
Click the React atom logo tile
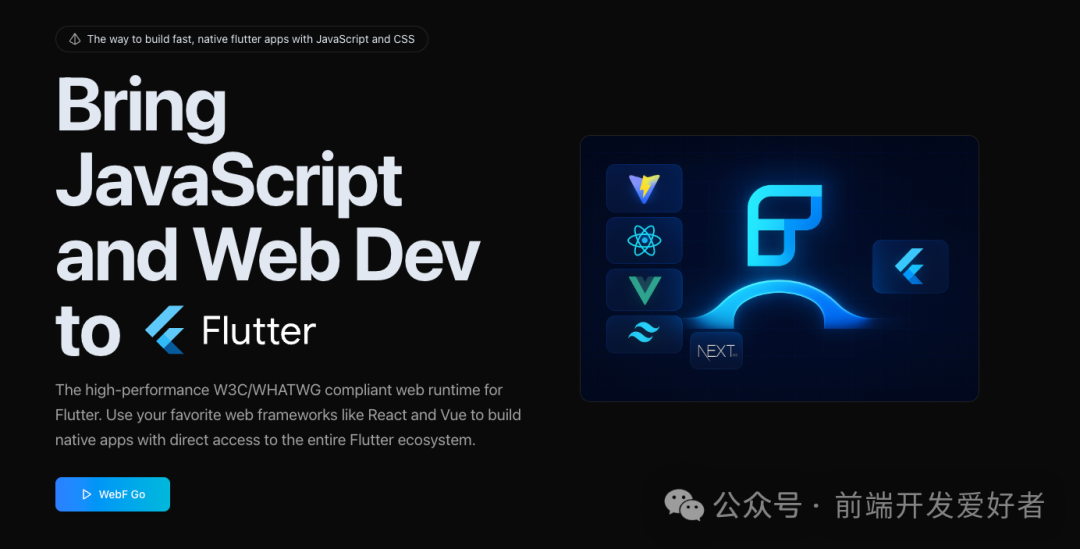644,240
